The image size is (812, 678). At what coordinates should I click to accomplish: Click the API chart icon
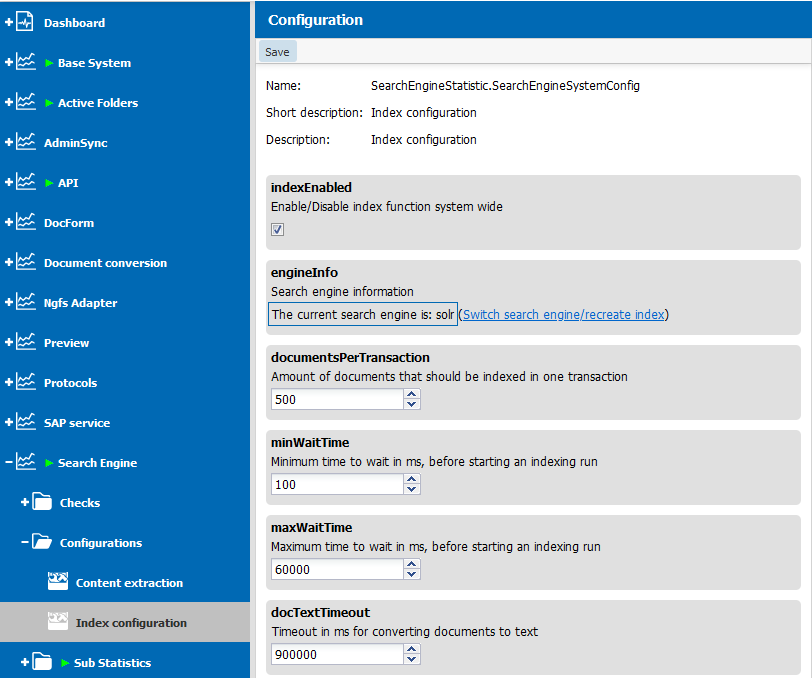pyautogui.click(x=25, y=182)
